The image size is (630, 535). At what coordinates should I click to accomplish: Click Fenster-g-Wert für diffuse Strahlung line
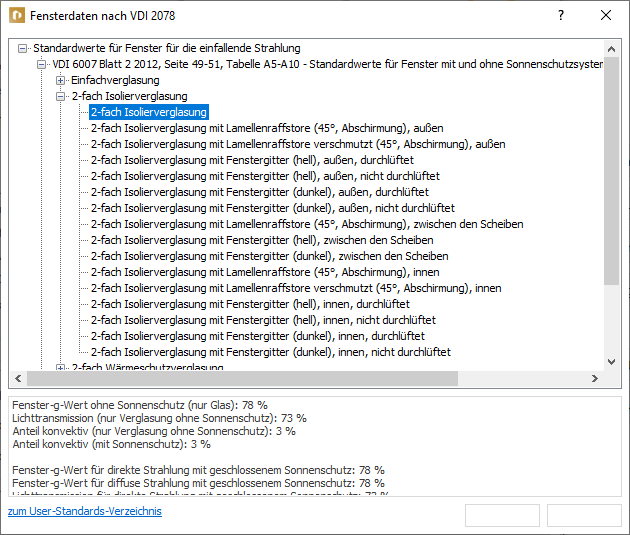point(198,483)
